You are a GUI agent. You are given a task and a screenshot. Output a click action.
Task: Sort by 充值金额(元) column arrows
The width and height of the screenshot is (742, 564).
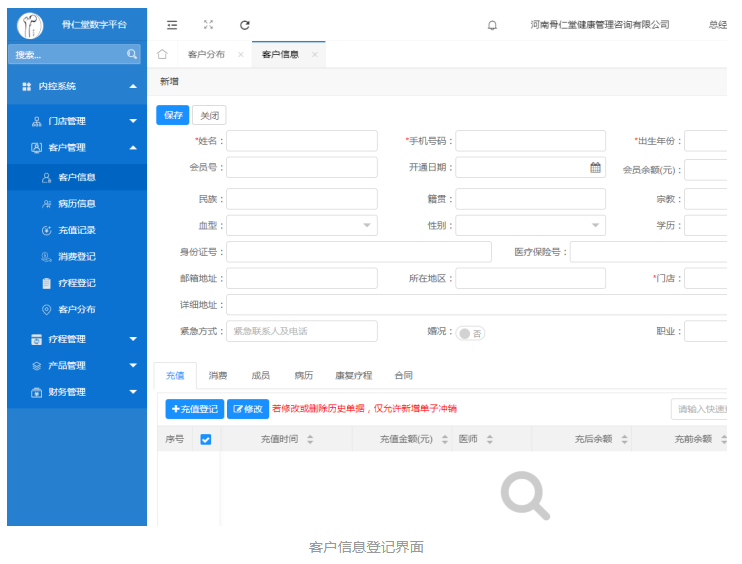tap(445, 439)
